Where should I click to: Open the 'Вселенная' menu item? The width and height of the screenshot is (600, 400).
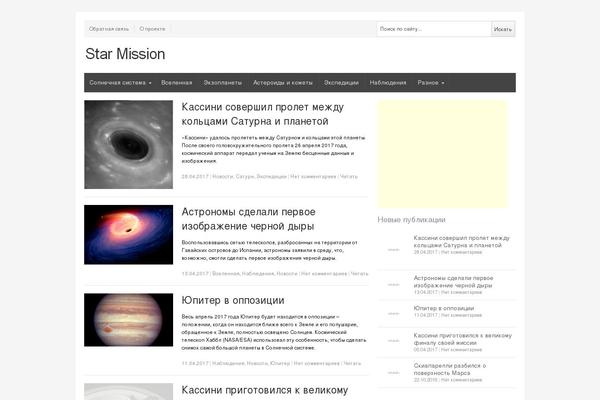pyautogui.click(x=176, y=83)
